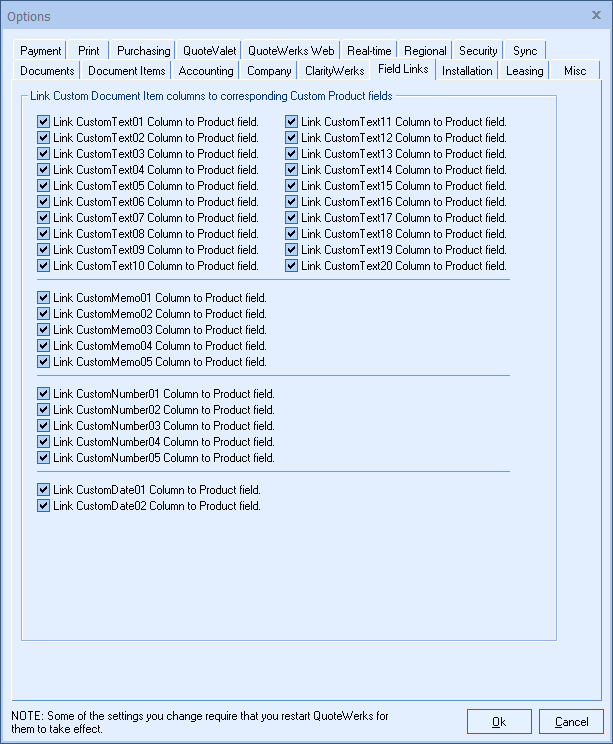Screen dimensions: 613x744
Task: Disable Link CustomMemo03 Column to Product field
Action: 43,330
